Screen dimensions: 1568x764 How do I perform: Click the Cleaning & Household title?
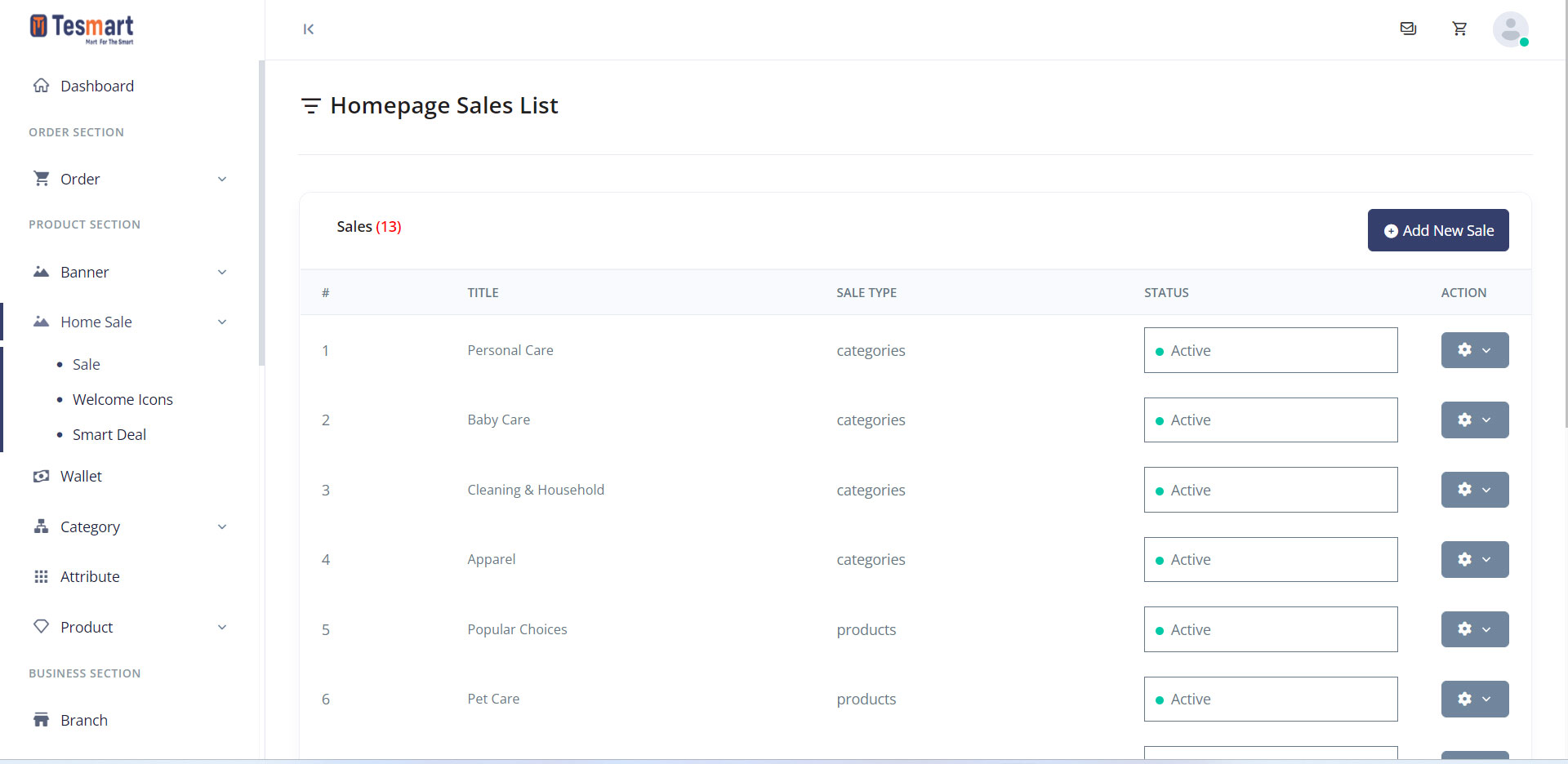click(x=536, y=490)
